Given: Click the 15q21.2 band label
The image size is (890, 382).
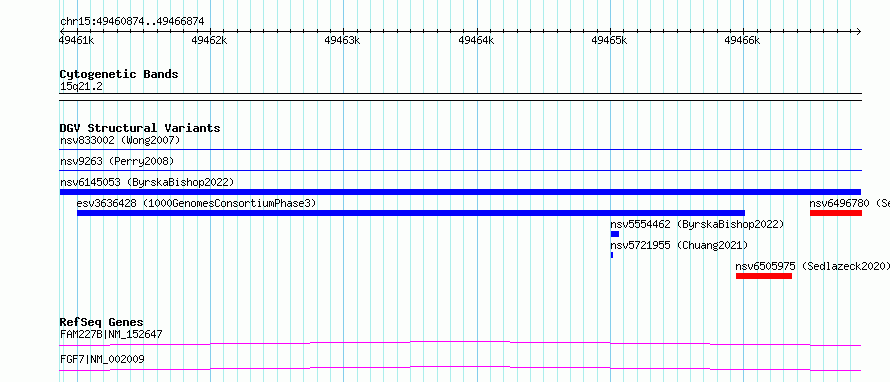Looking at the screenshot, I should pyautogui.click(x=81, y=87).
